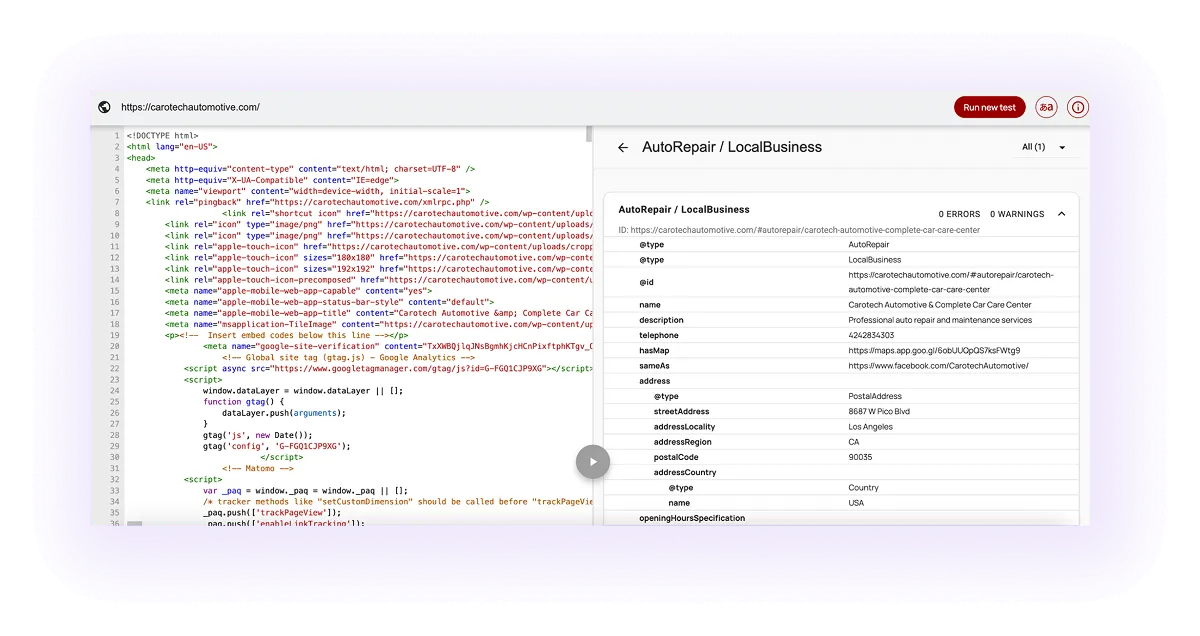The height and width of the screenshot is (636, 1200).
Task: Click the addressCountry row label
Action: point(684,472)
